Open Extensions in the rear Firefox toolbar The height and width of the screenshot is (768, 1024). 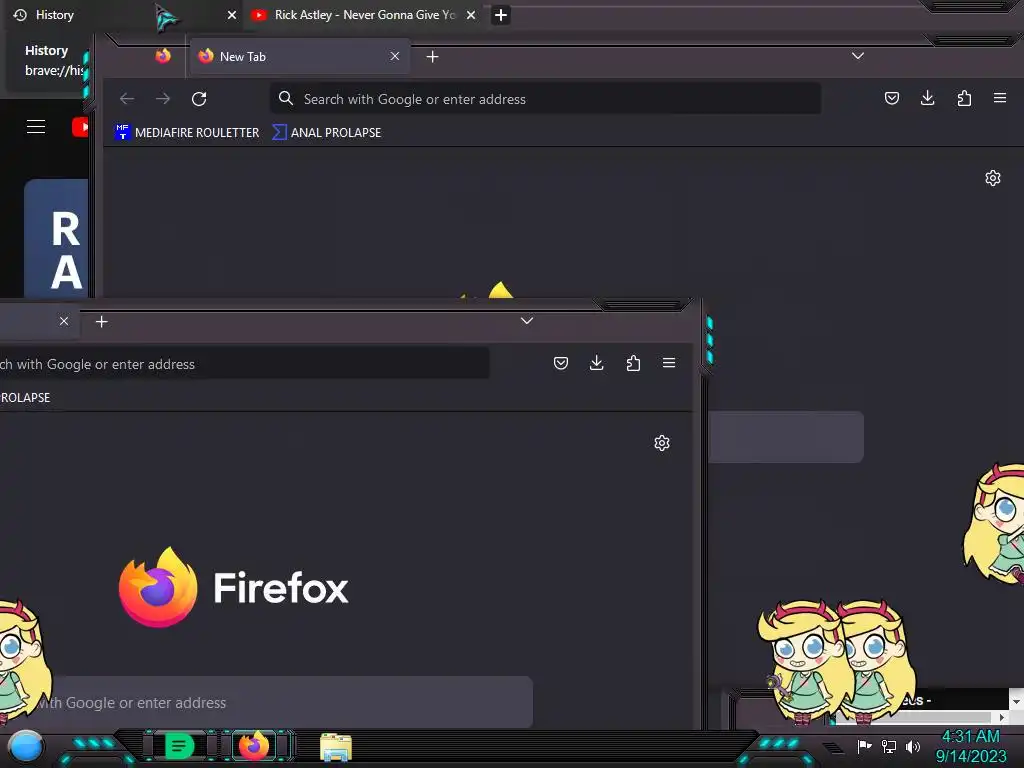pyautogui.click(x=964, y=98)
